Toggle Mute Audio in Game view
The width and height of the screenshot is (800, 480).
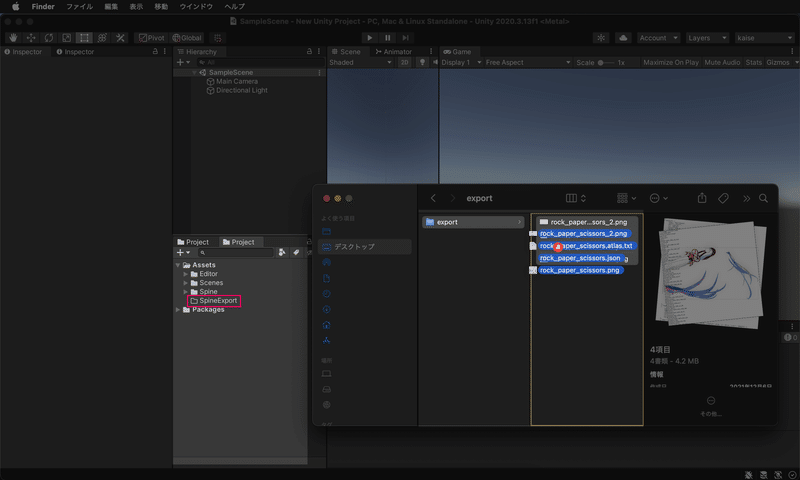coord(722,62)
